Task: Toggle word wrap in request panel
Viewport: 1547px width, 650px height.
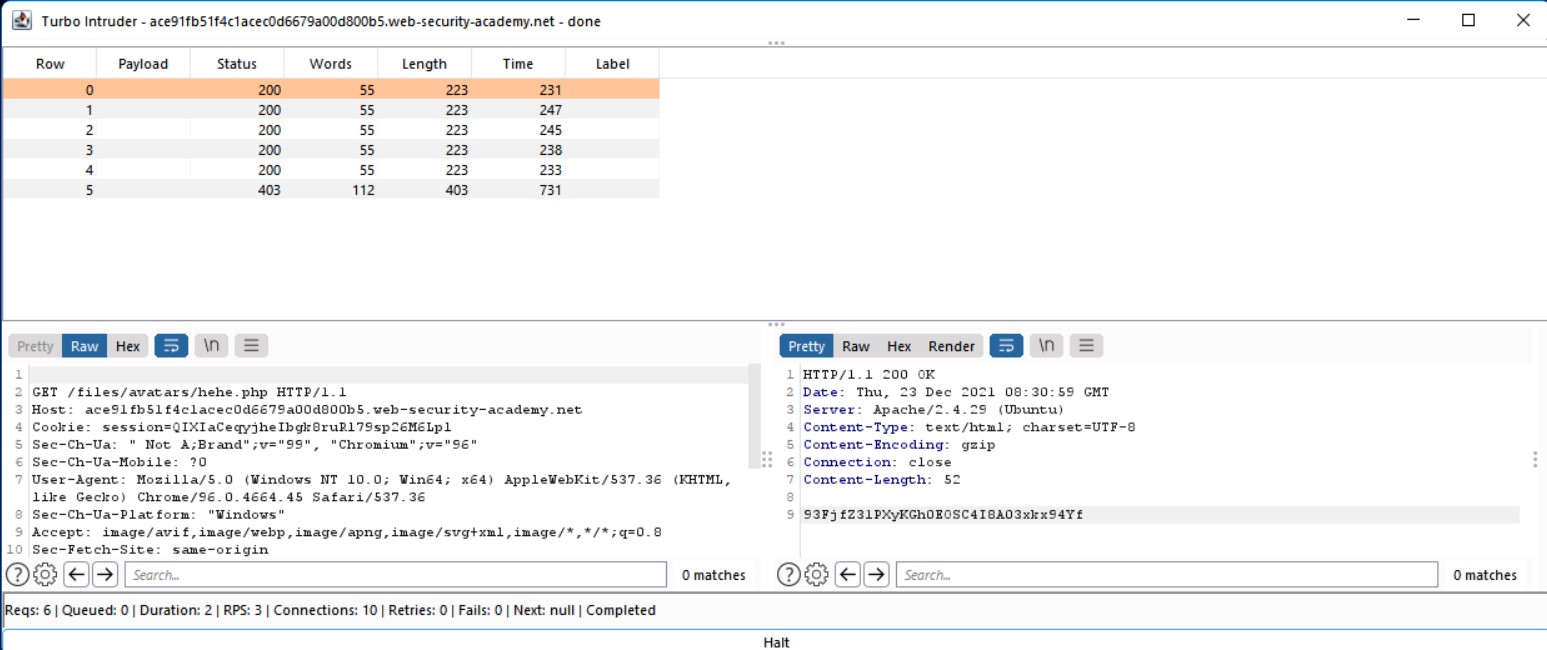Action: point(170,346)
